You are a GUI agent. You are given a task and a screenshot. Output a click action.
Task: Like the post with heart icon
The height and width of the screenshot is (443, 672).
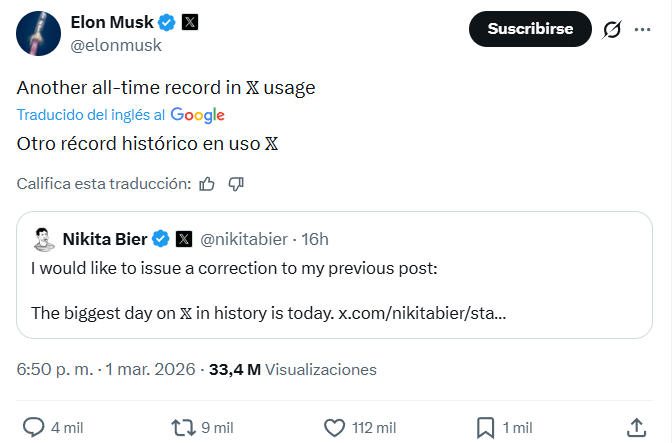pos(335,427)
